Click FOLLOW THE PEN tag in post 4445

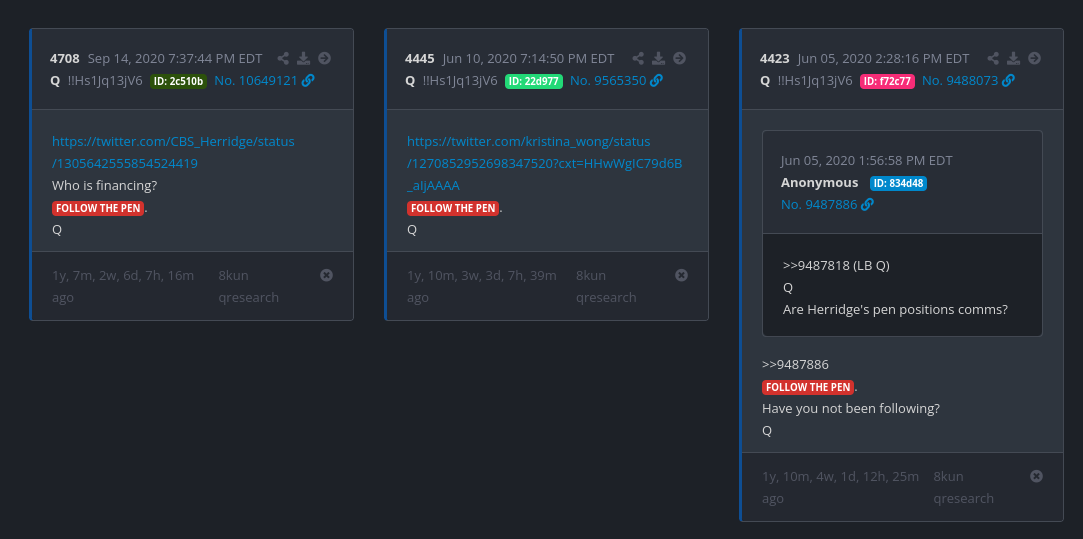(453, 208)
